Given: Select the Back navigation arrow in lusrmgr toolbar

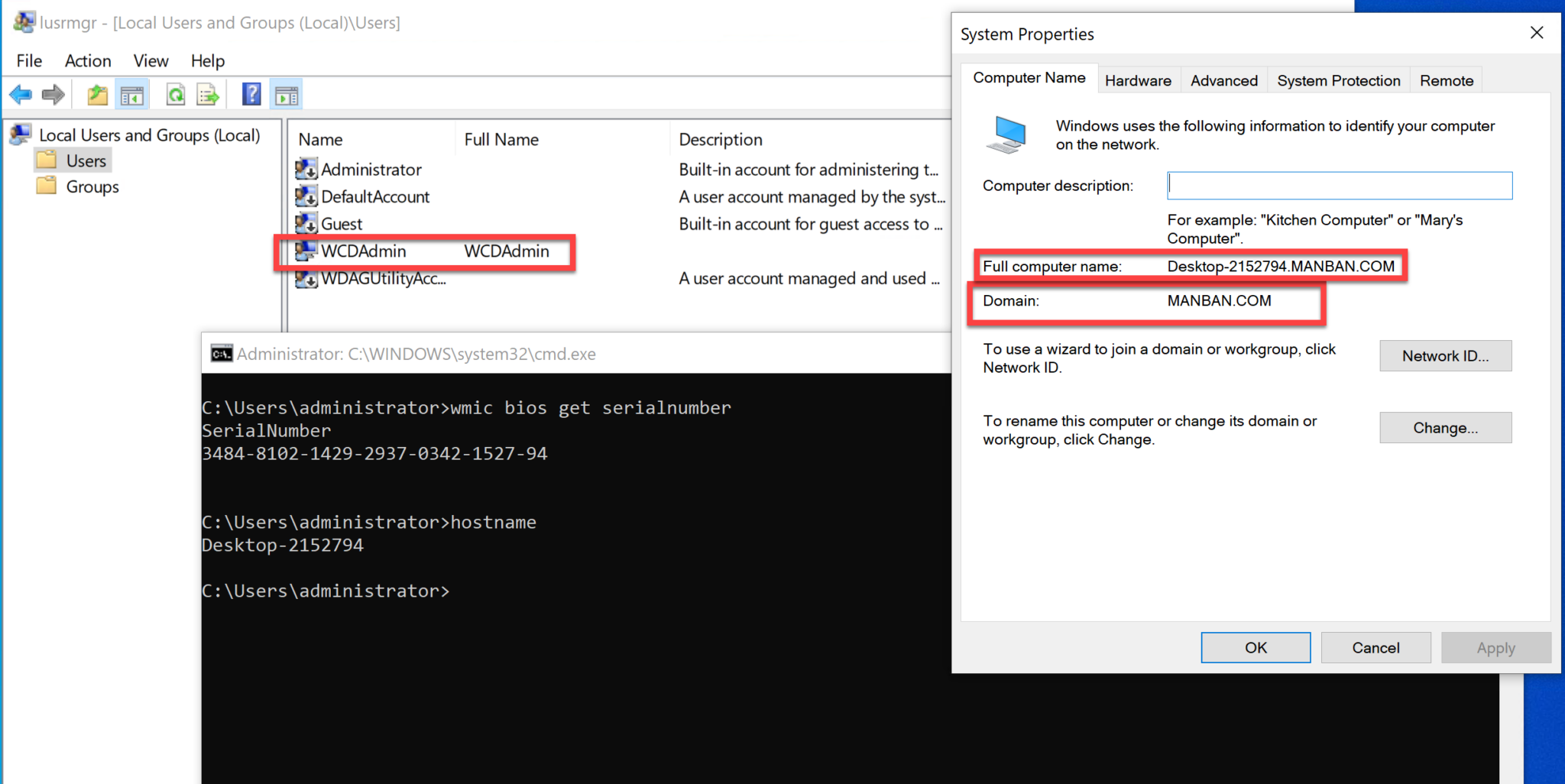Looking at the screenshot, I should [19, 94].
